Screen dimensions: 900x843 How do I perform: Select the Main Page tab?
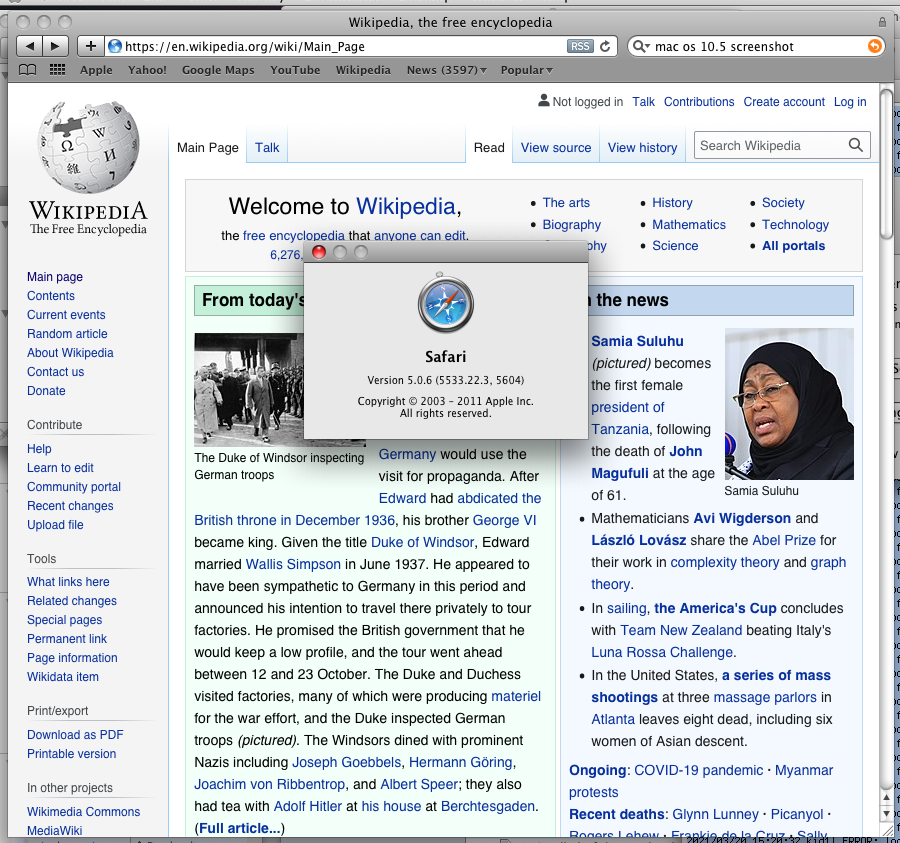pyautogui.click(x=208, y=147)
